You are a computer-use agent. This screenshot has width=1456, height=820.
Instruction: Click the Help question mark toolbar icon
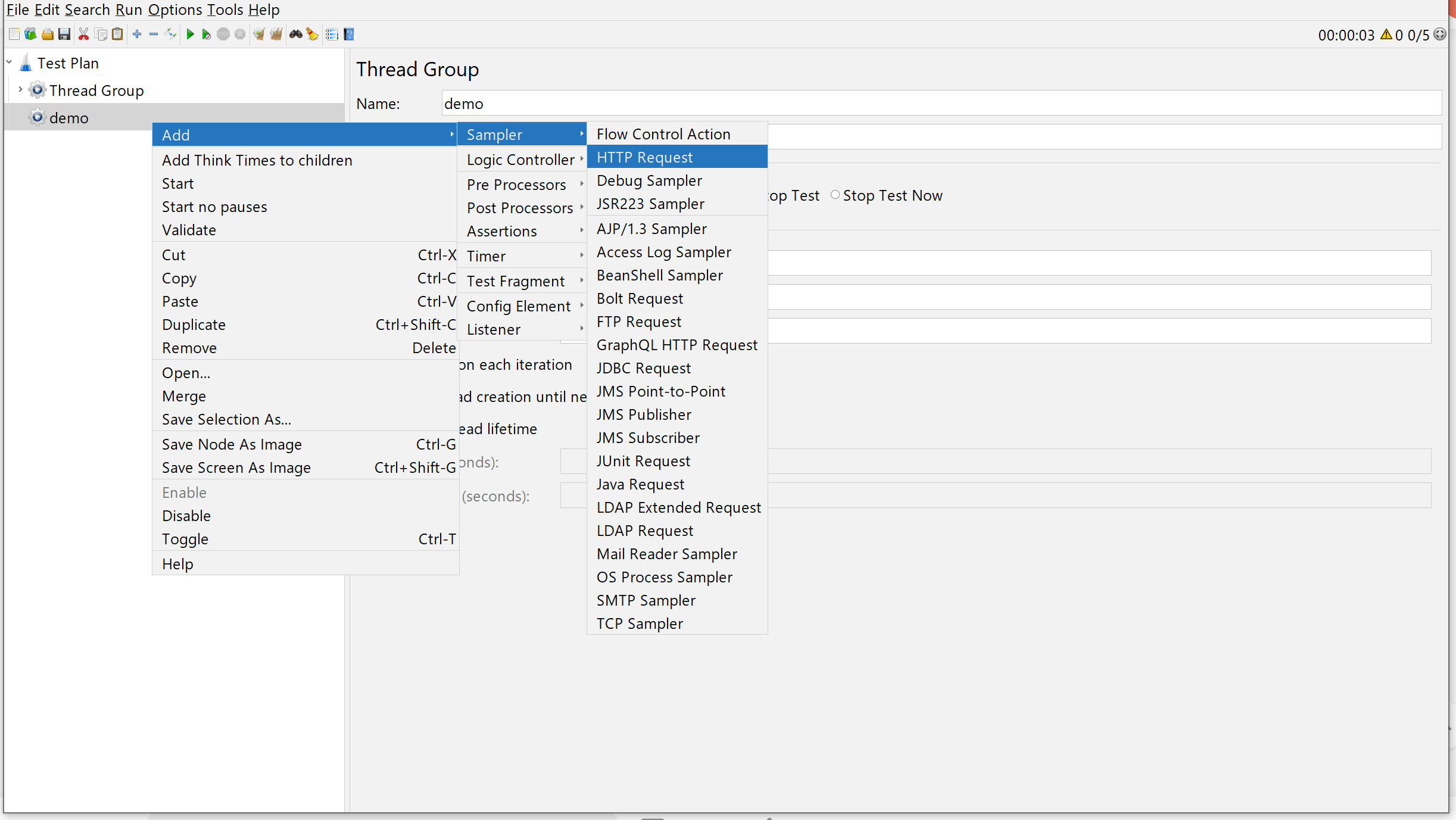(349, 35)
